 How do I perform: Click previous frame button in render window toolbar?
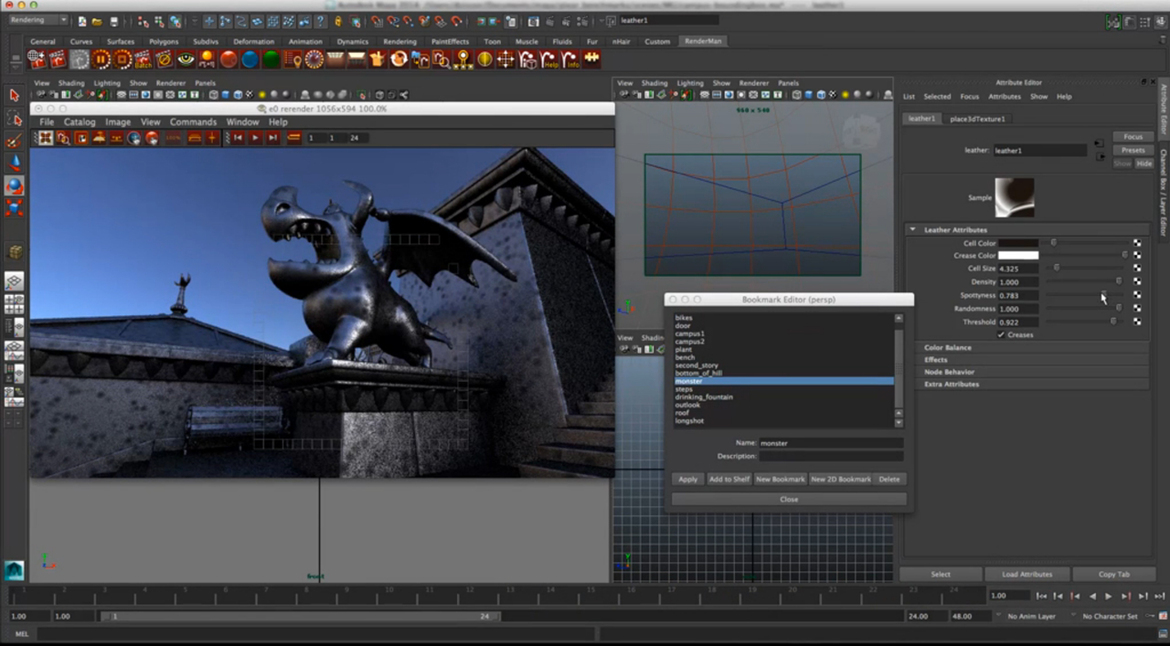237,138
